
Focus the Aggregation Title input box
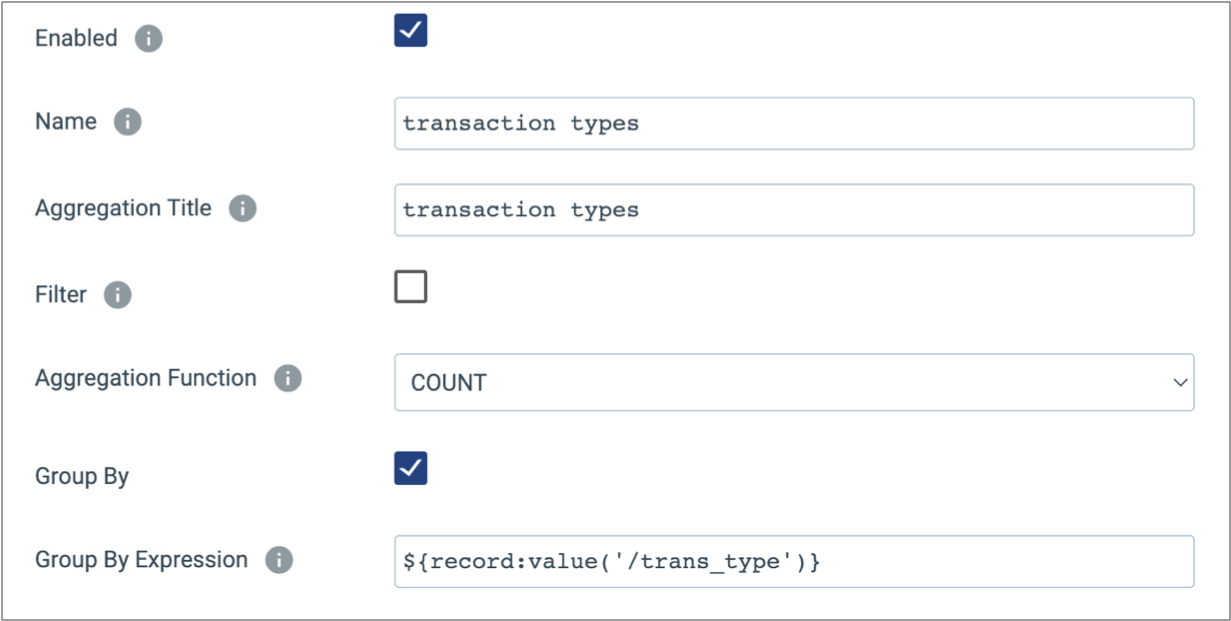point(794,210)
